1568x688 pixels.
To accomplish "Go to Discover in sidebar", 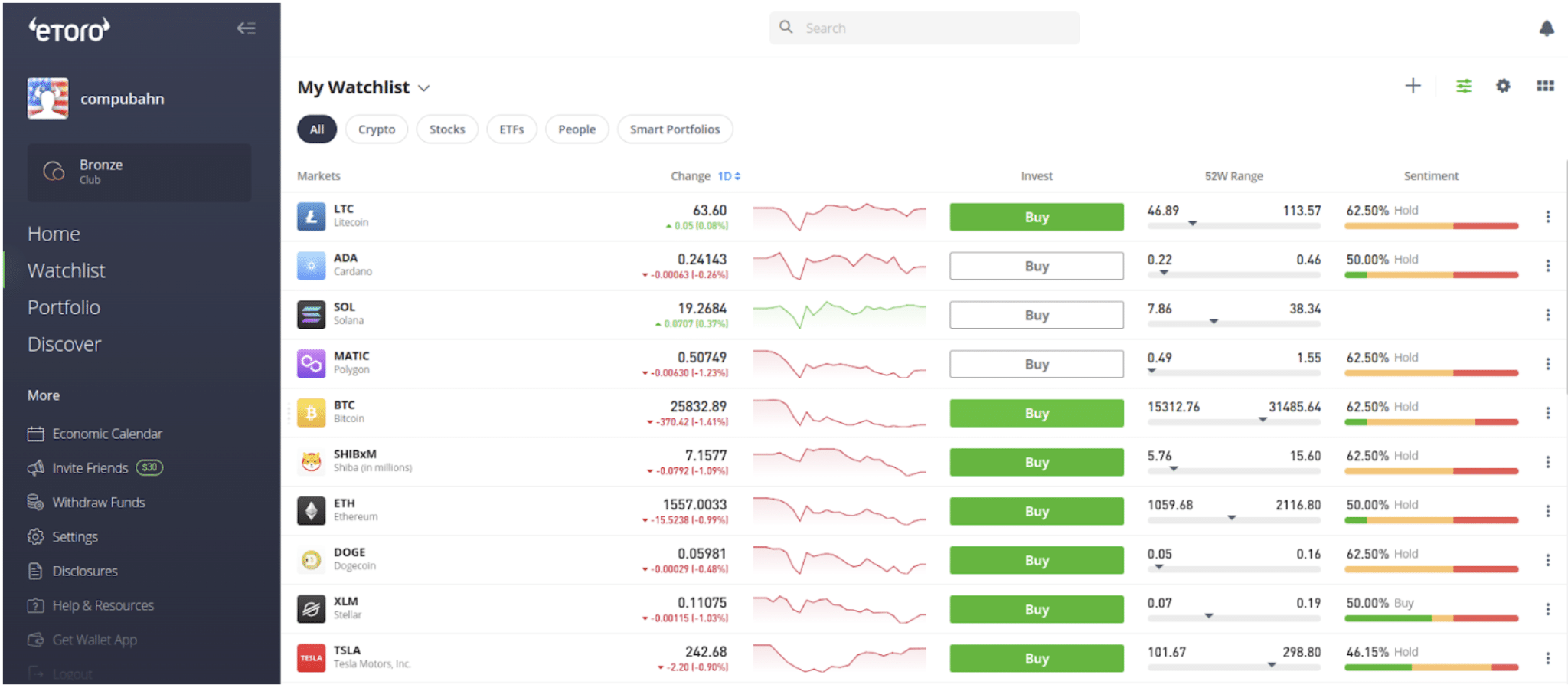I will tap(64, 344).
